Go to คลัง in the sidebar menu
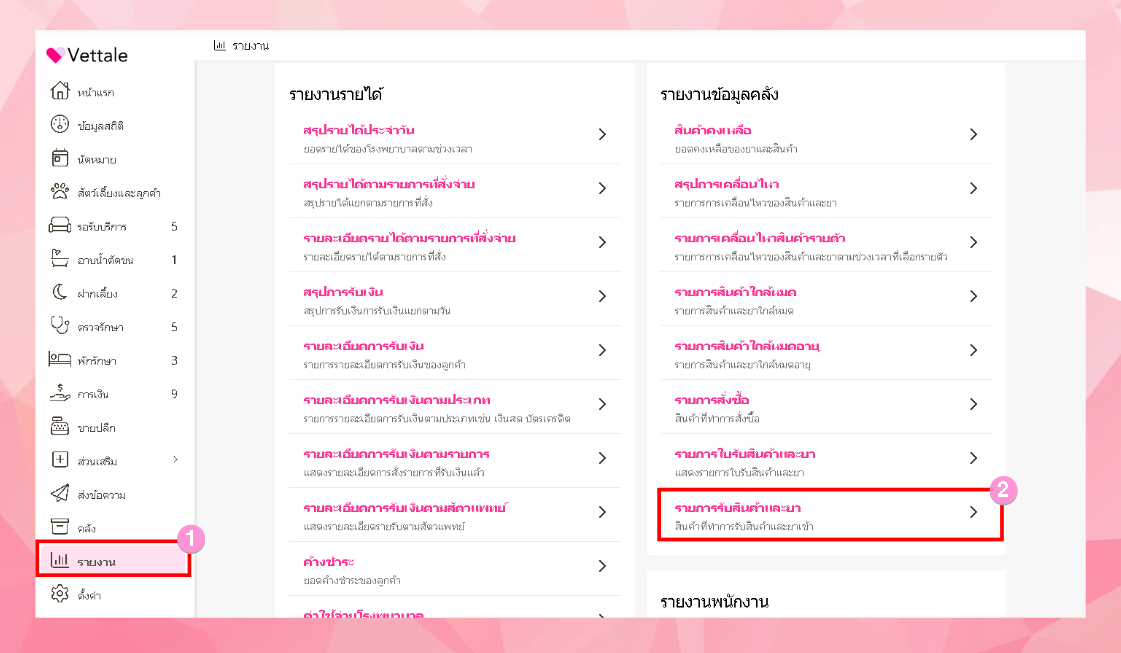 (86, 528)
